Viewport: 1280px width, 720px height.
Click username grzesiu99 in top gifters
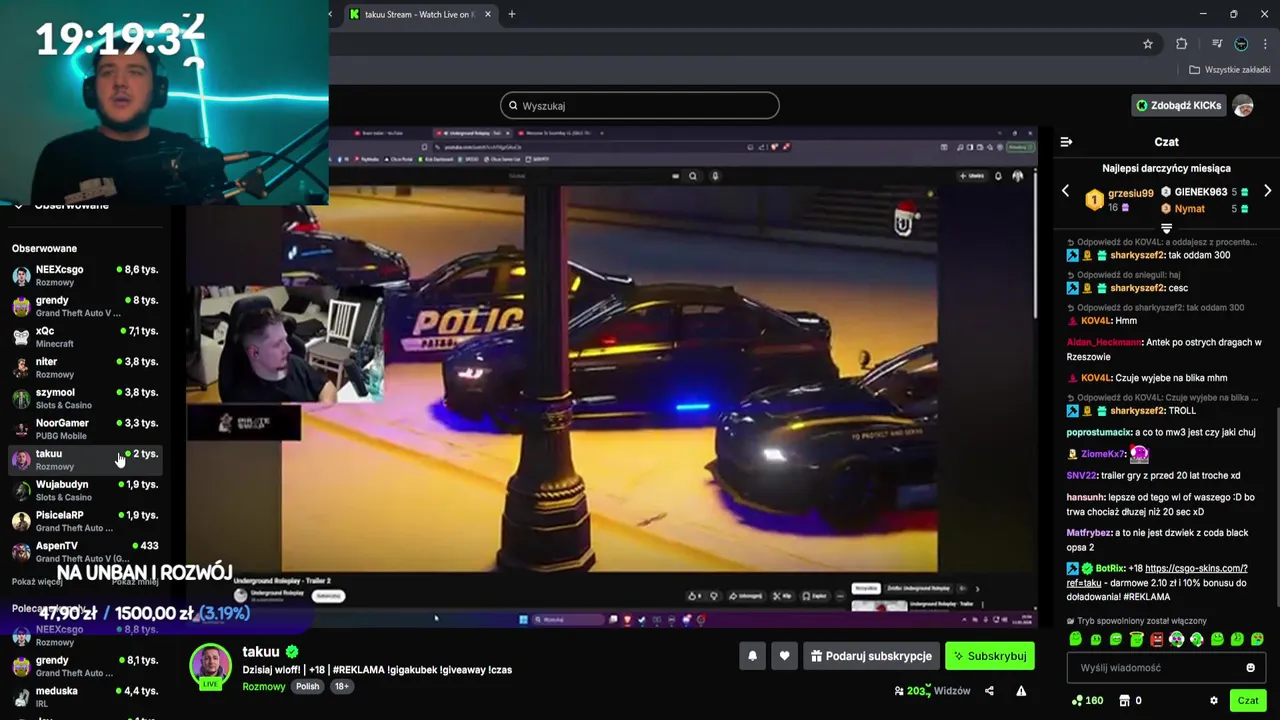pyautogui.click(x=1130, y=193)
